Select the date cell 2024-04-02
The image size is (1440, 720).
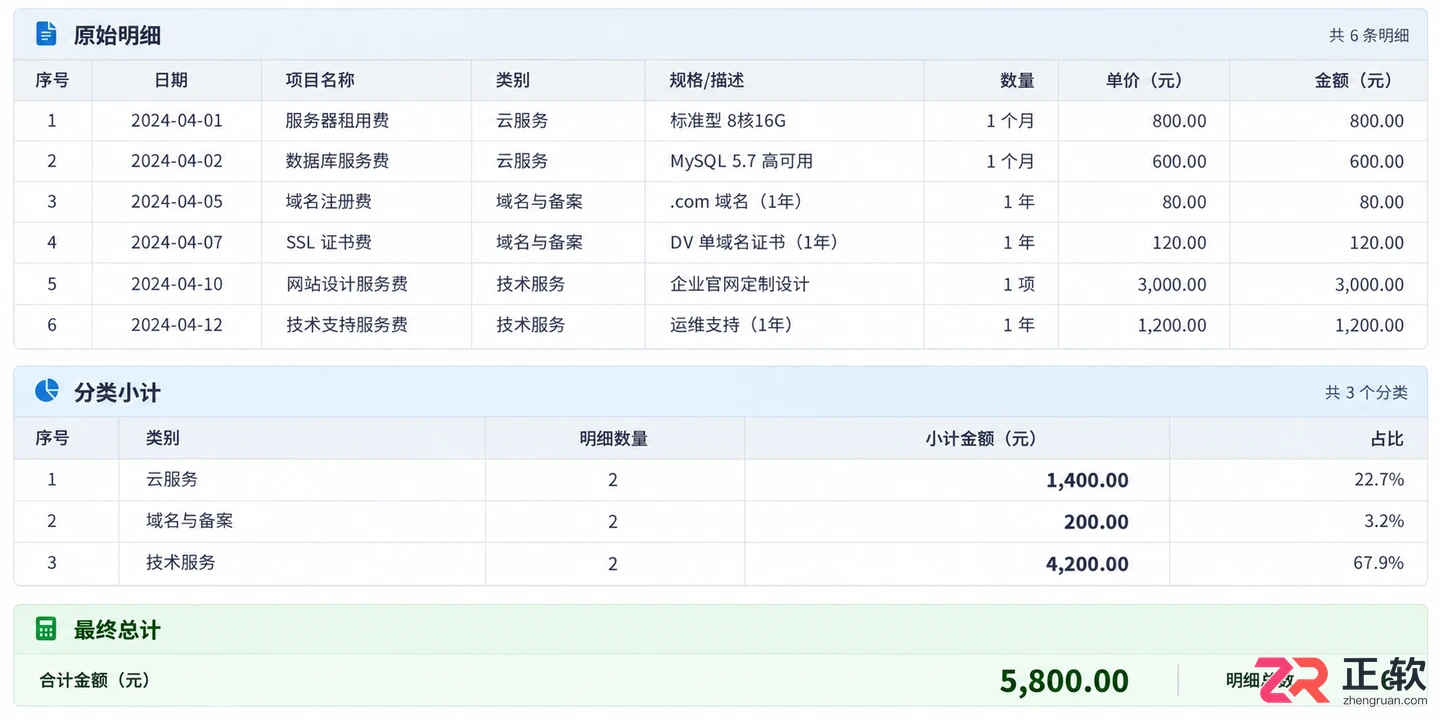click(x=177, y=161)
